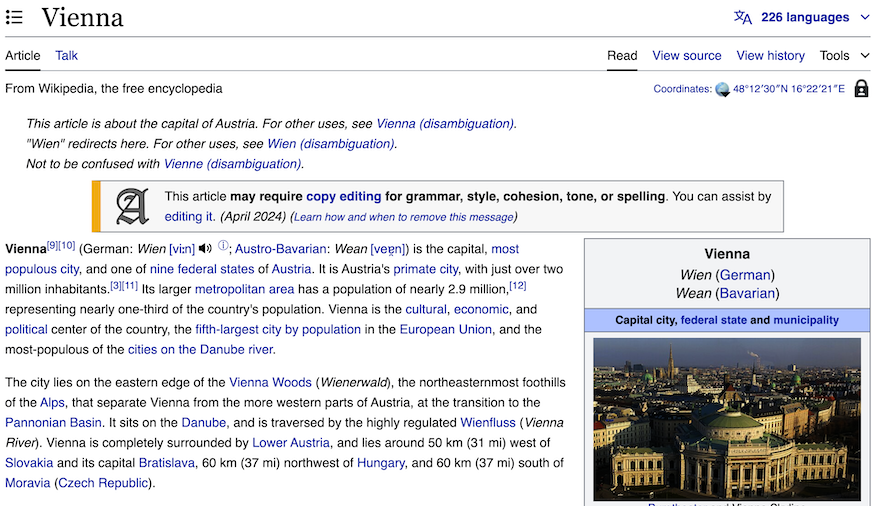Open 'Learn how and when to remove this message'
Screen dimensions: 875x506
(403, 217)
